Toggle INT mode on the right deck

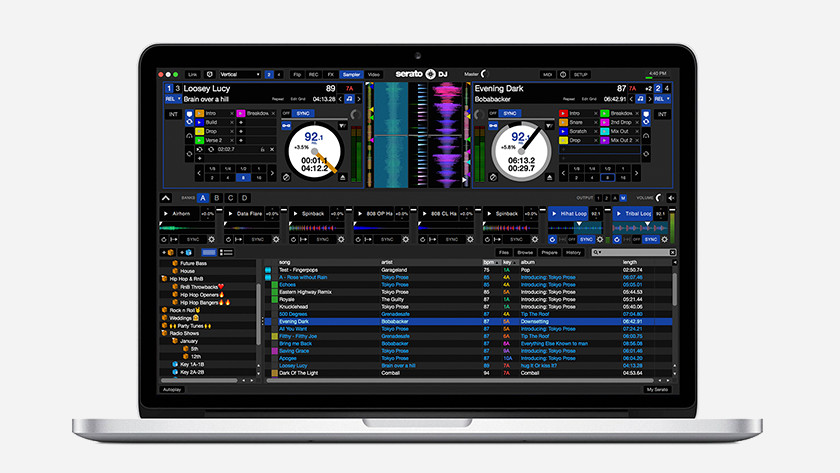pos(663,114)
